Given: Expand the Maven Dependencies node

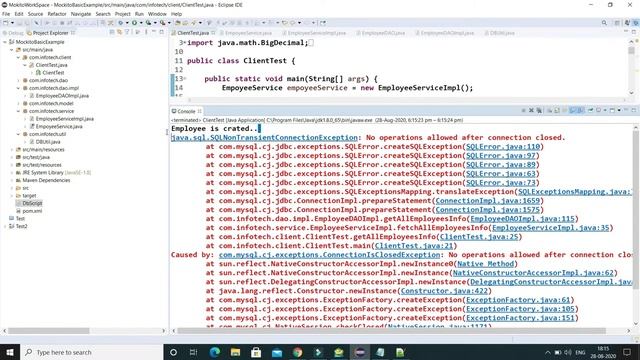Looking at the screenshot, I should tap(11, 180).
